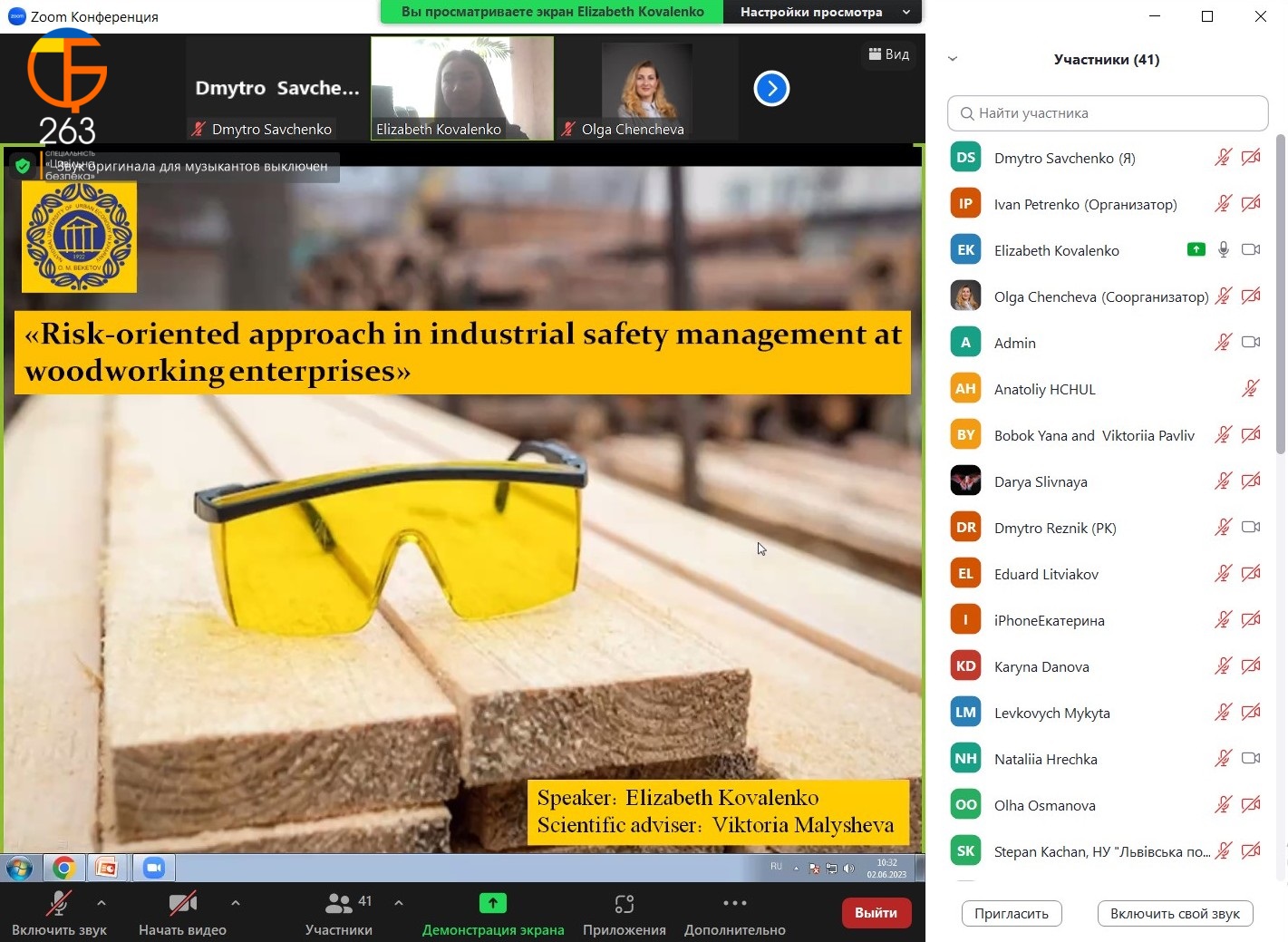Show hidden tray icons arrow in shared taskbar
1288x942 pixels.
click(796, 869)
